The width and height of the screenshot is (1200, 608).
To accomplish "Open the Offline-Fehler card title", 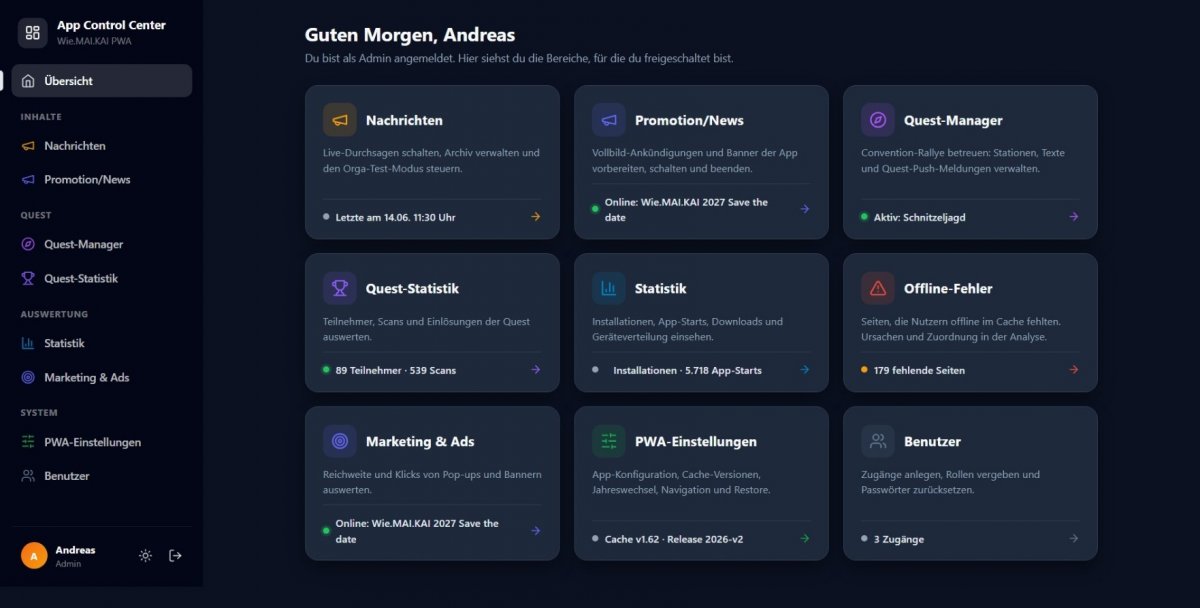I will pyautogui.click(x=948, y=288).
